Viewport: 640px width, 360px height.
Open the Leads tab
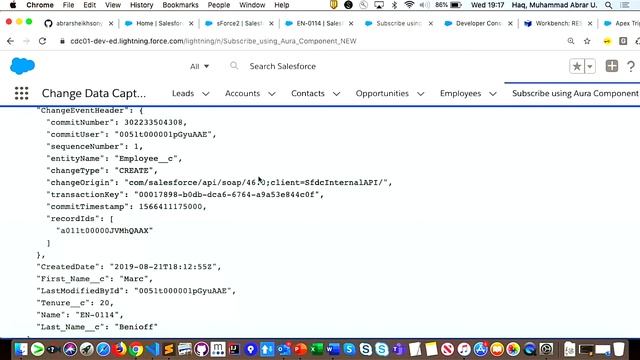pyautogui.click(x=183, y=93)
